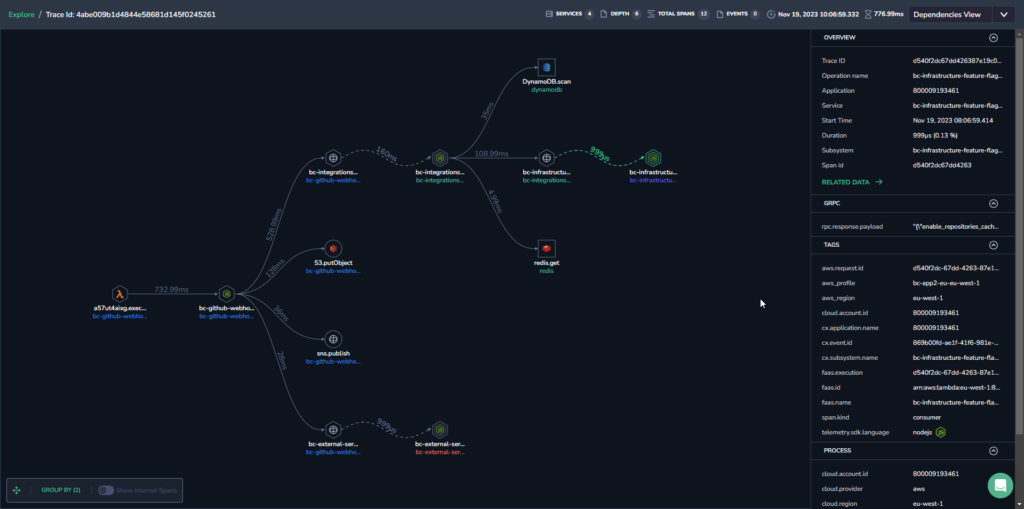The width and height of the screenshot is (1024, 509).
Task: Open the chat support bubble
Action: (x=999, y=485)
